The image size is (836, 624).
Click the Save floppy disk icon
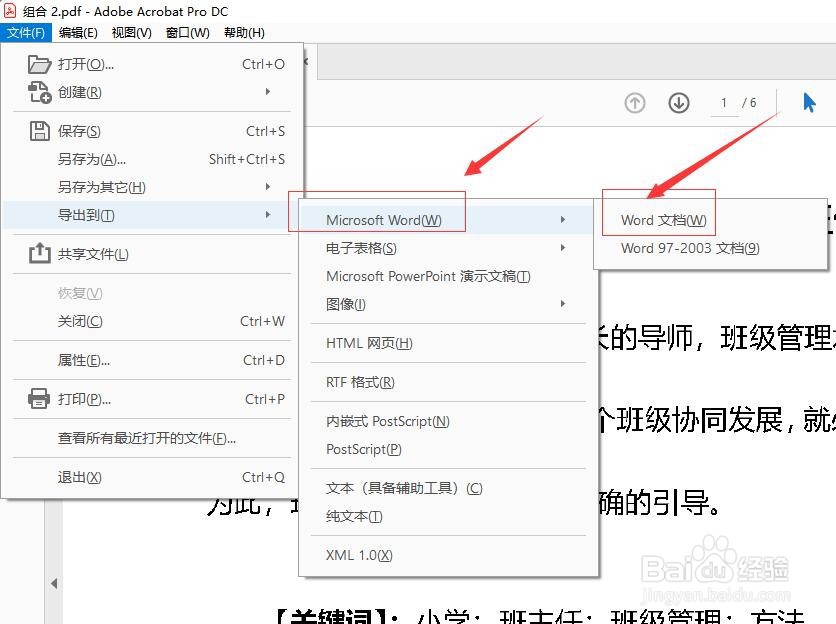[x=39, y=131]
